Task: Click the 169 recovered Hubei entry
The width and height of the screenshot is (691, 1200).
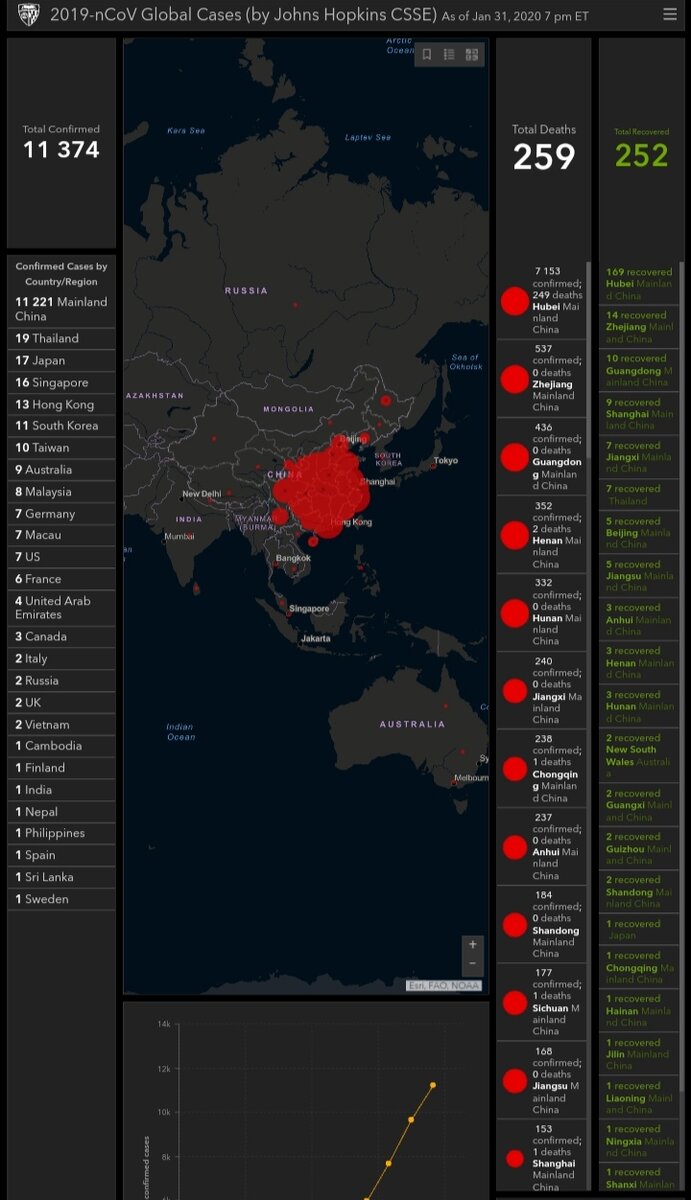Action: pyautogui.click(x=639, y=283)
